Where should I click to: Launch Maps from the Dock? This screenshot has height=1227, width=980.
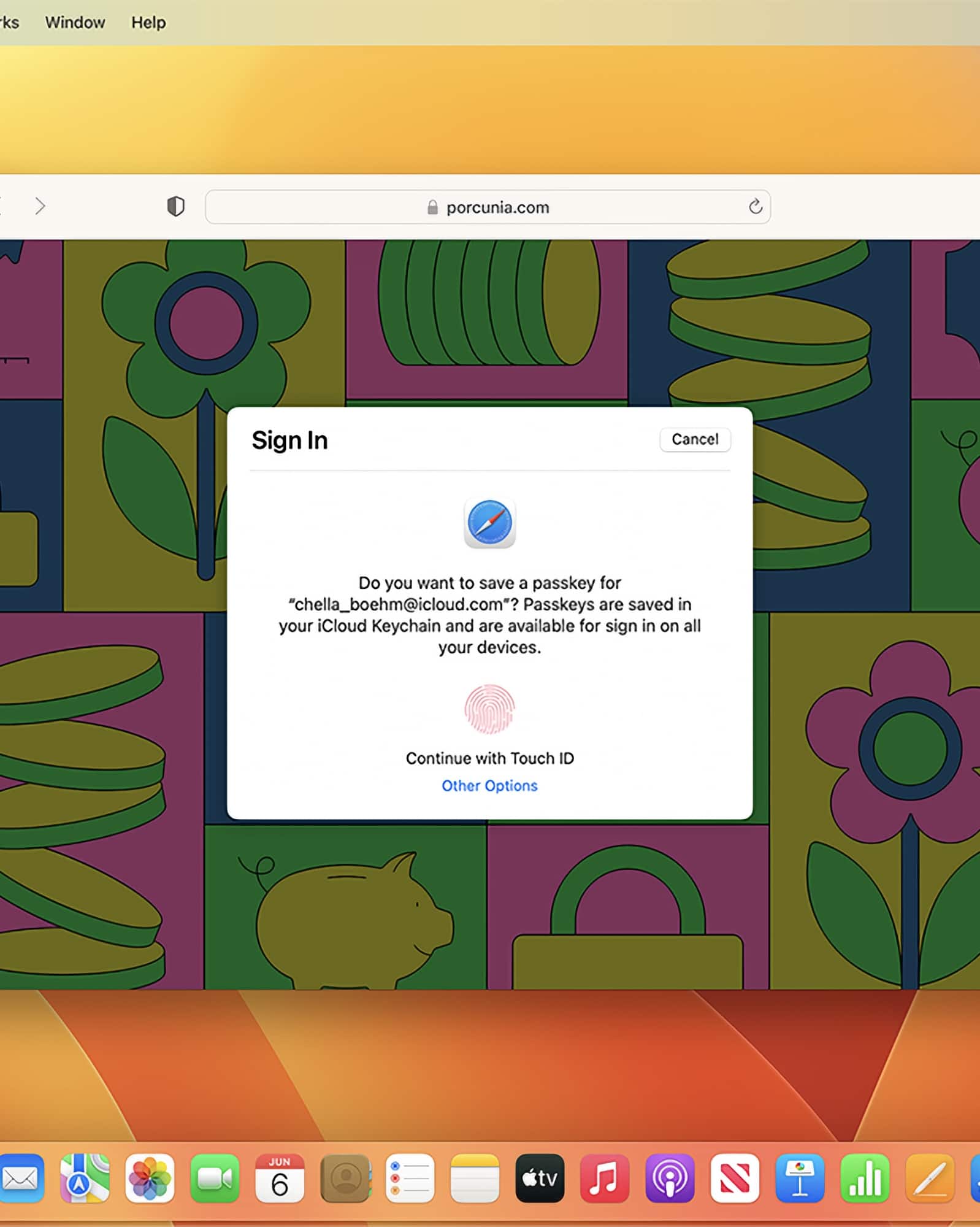click(85, 1178)
